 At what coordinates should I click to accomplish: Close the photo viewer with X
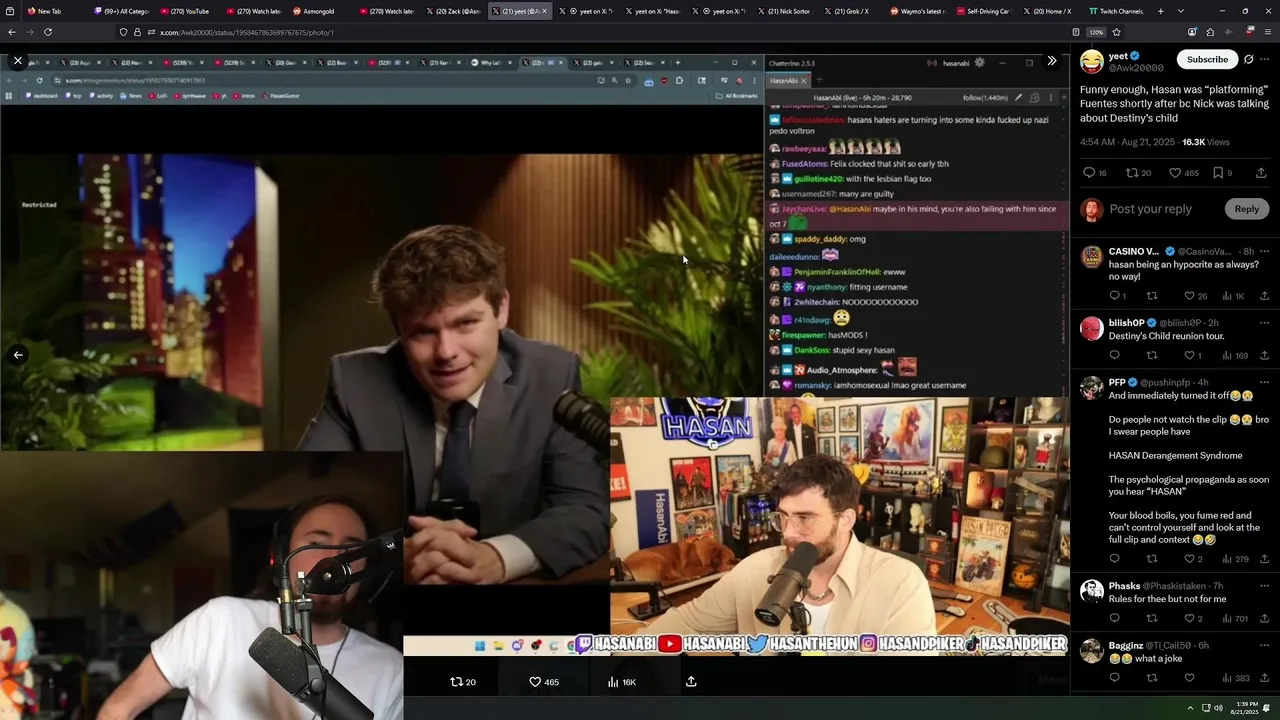17,61
